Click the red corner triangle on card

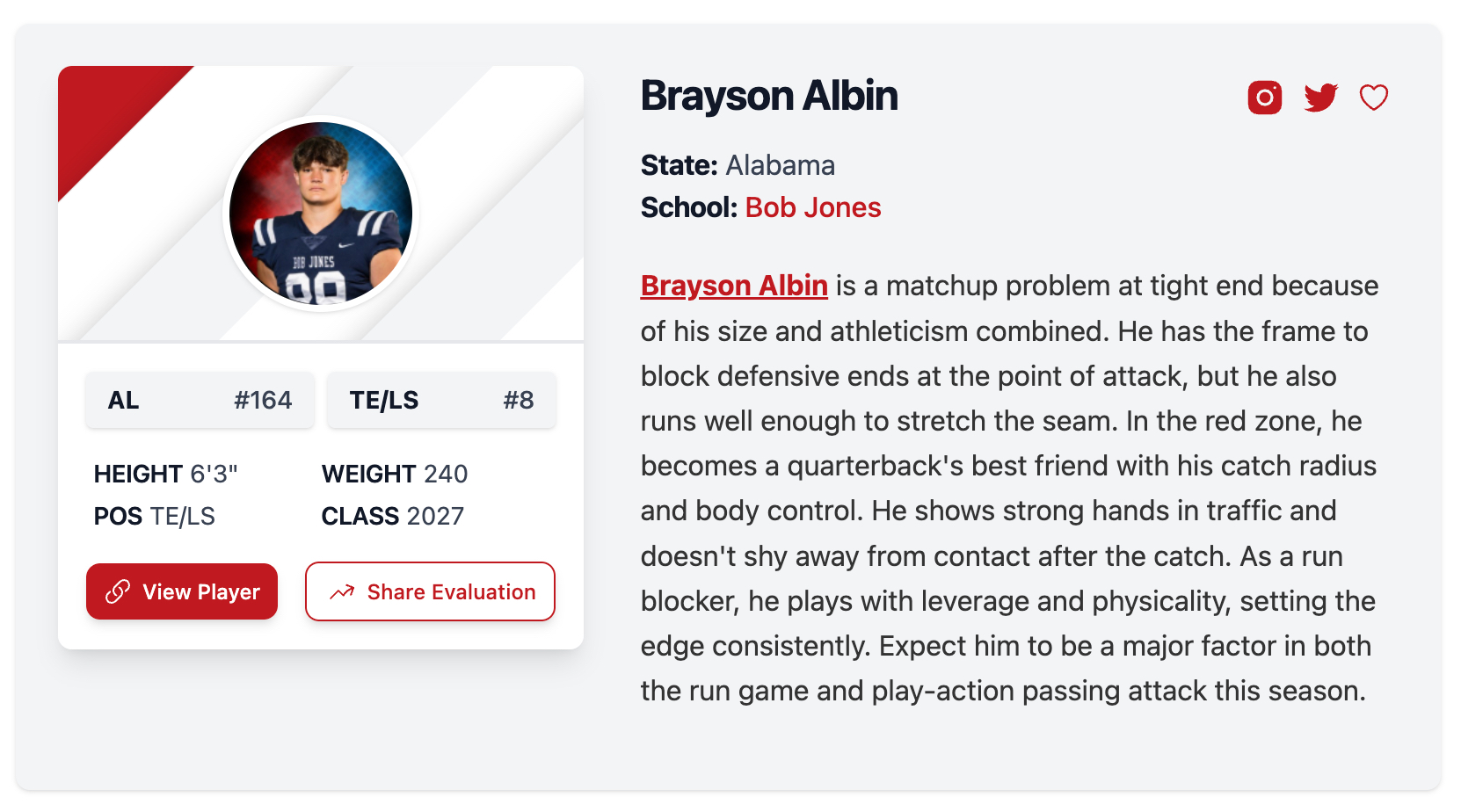point(101,110)
